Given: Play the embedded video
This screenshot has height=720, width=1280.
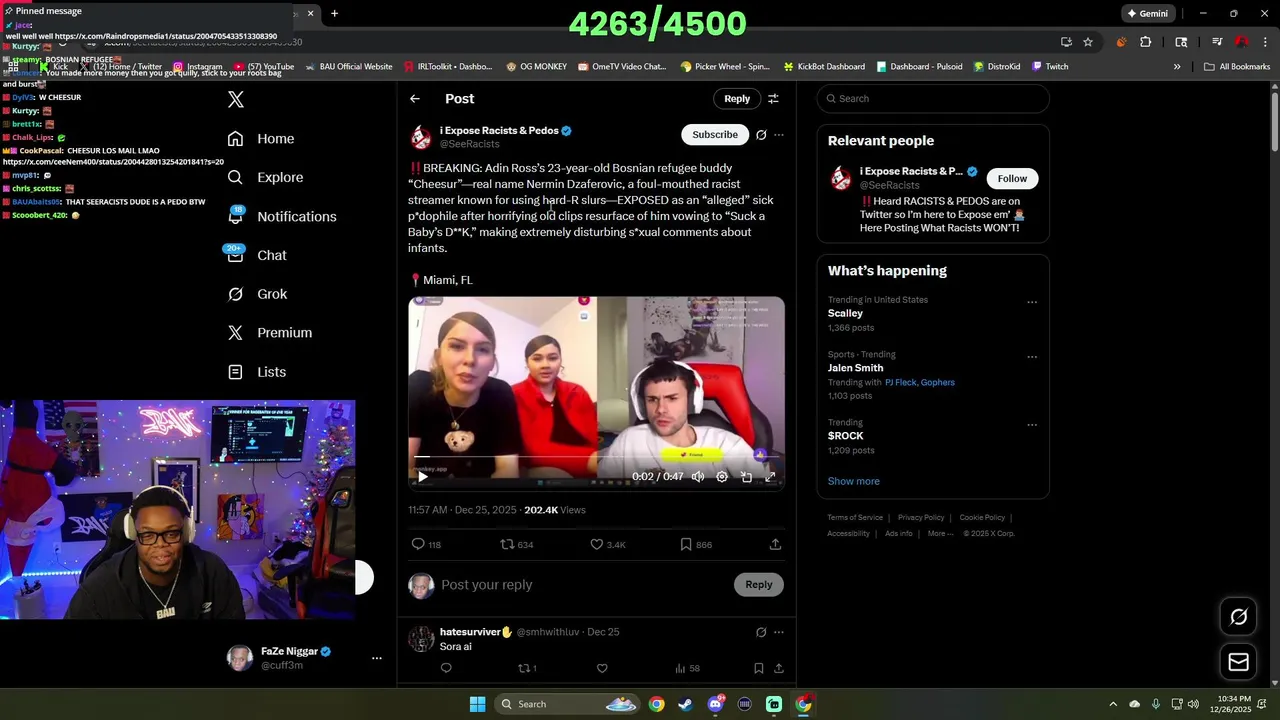Looking at the screenshot, I should point(423,477).
